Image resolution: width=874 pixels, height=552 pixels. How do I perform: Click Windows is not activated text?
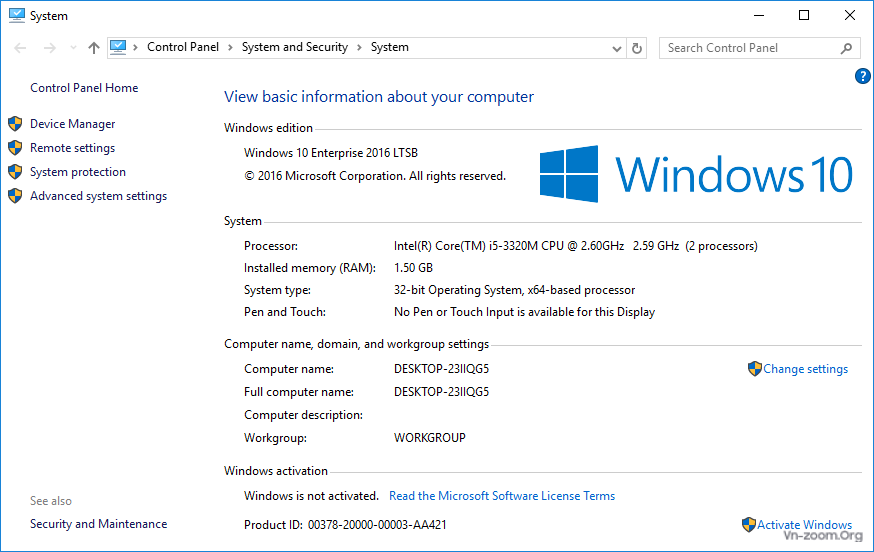click(x=311, y=496)
